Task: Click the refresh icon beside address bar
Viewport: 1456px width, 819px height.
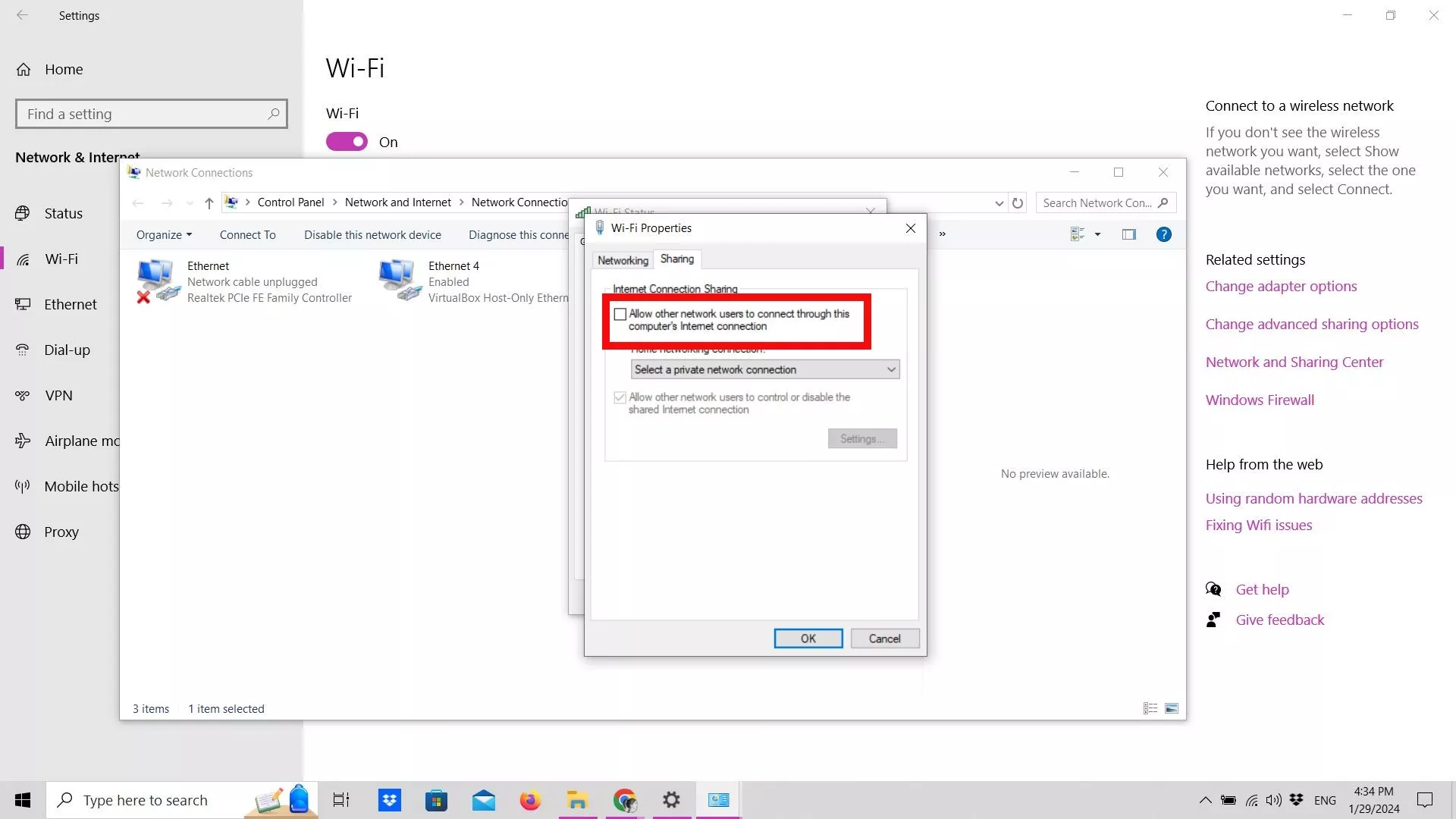Action: pos(1018,203)
